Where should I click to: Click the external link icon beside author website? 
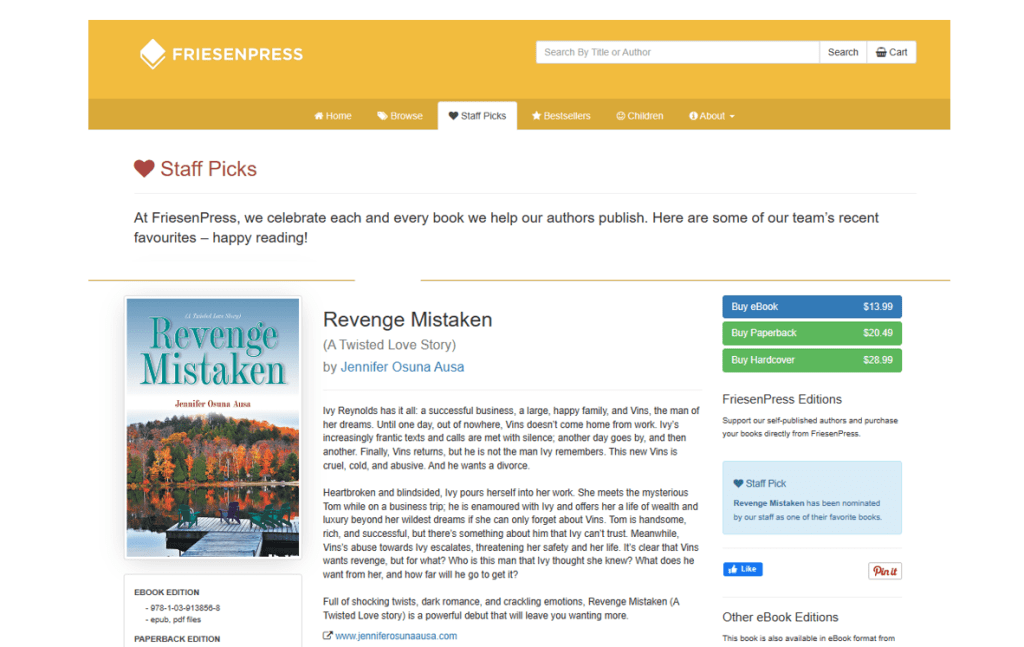(328, 636)
